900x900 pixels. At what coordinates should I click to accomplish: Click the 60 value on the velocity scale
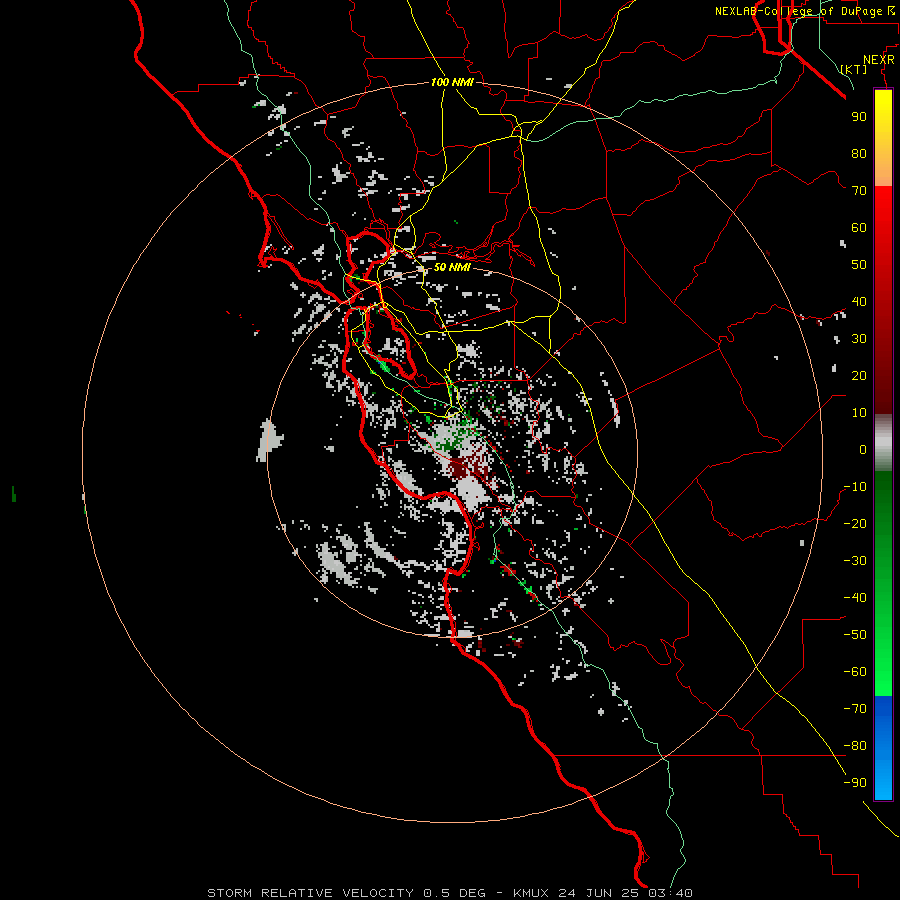(859, 227)
